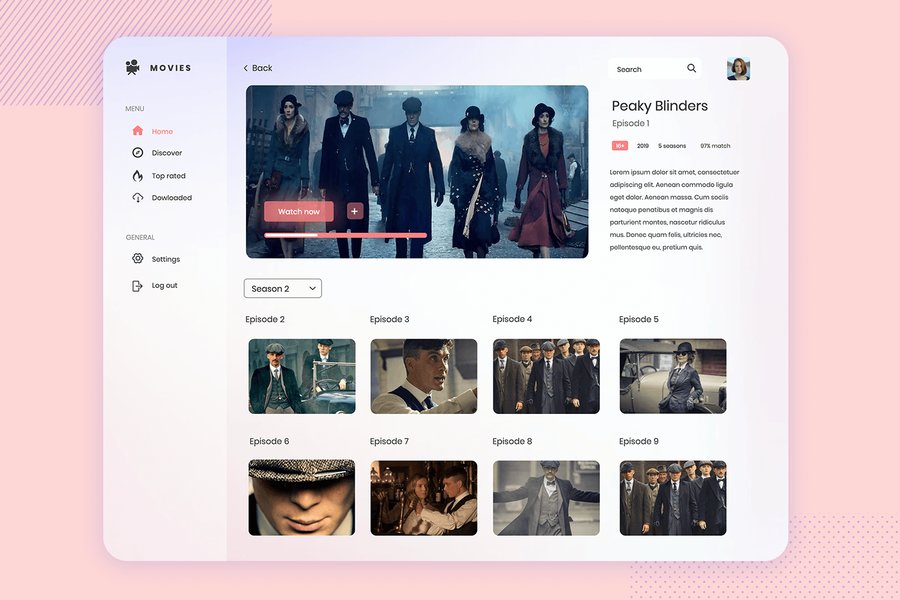Open the Episode 2 thumbnail
The image size is (900, 600).
coord(302,376)
